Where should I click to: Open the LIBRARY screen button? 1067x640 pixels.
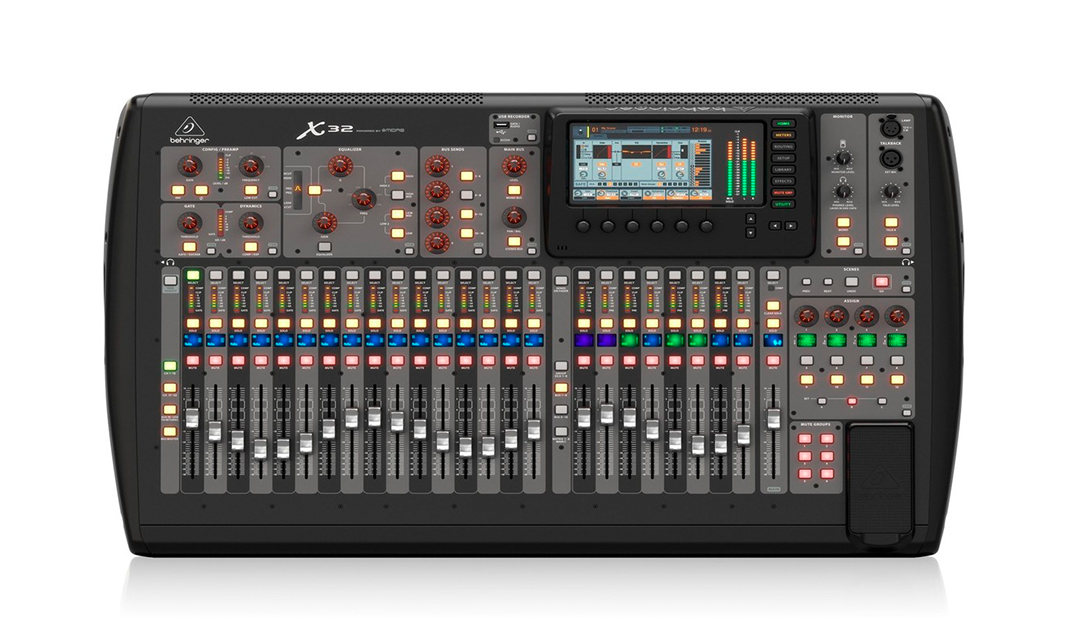[783, 170]
